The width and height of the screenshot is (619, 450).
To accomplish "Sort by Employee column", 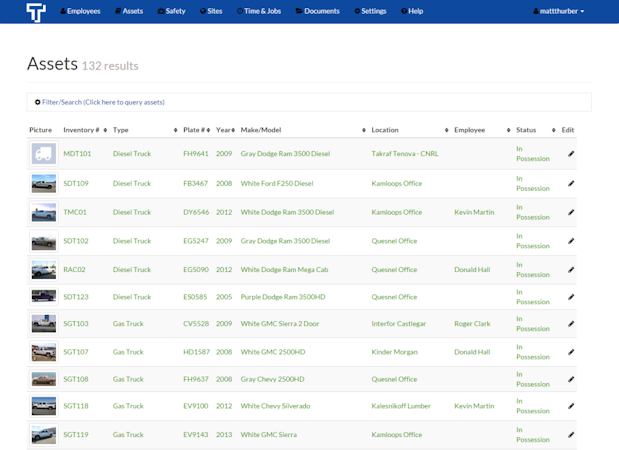I will tap(482, 130).
